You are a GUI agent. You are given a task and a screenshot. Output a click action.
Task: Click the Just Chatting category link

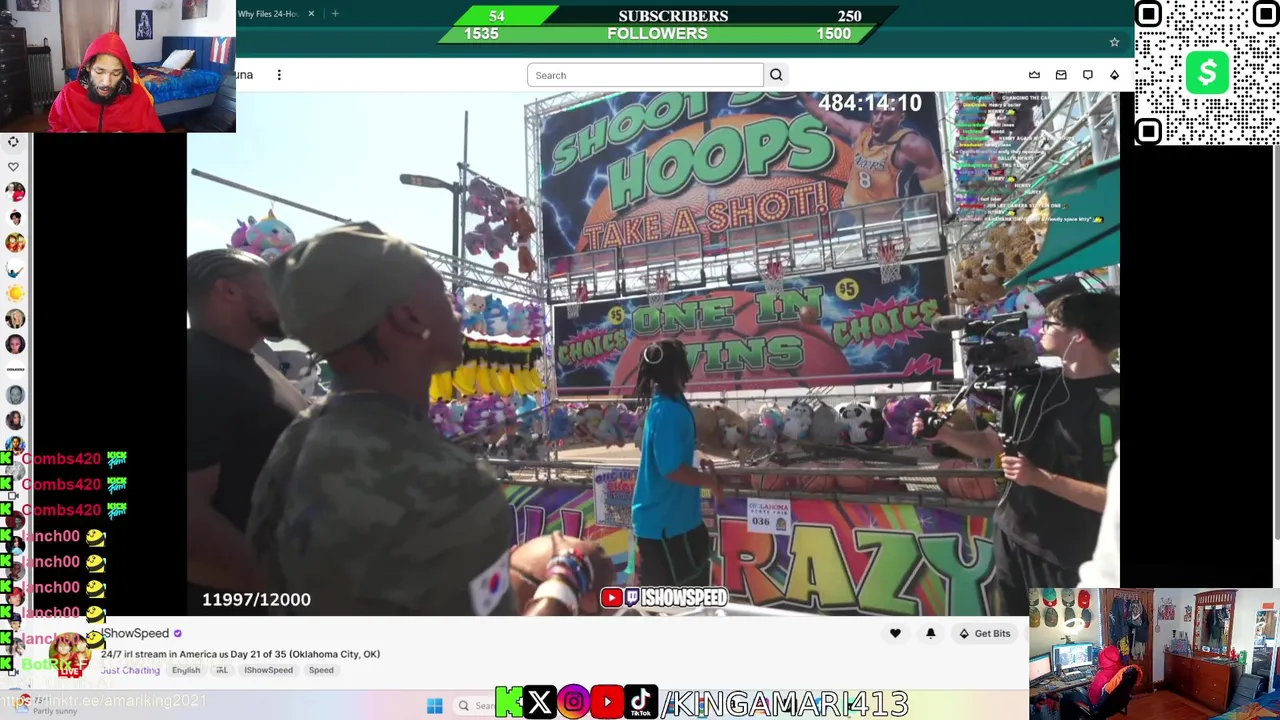pos(130,670)
